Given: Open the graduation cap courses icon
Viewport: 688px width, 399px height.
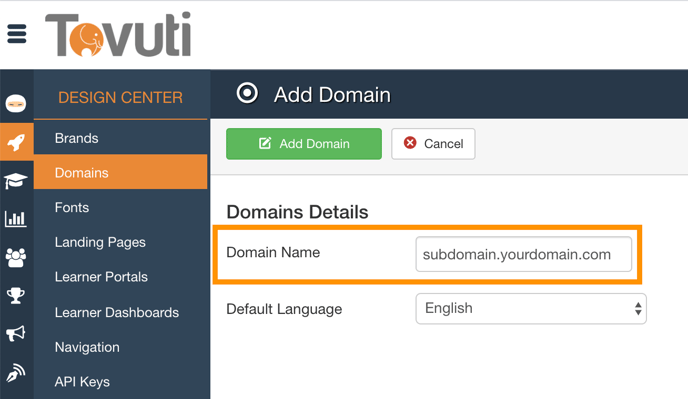Looking at the screenshot, I should (x=16, y=180).
